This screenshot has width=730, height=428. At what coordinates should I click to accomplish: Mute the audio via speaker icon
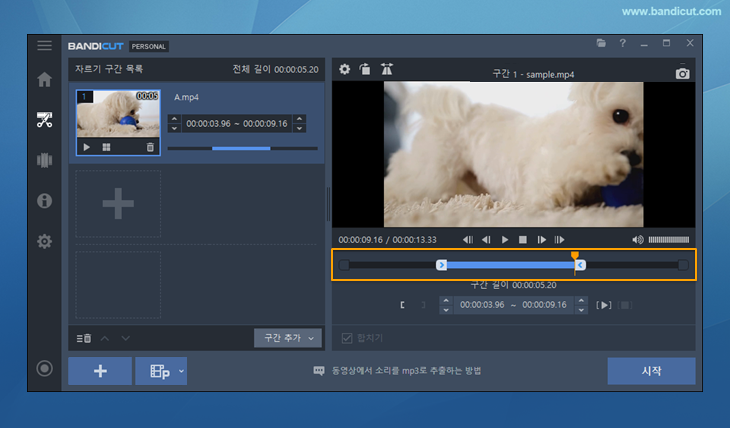(x=637, y=240)
